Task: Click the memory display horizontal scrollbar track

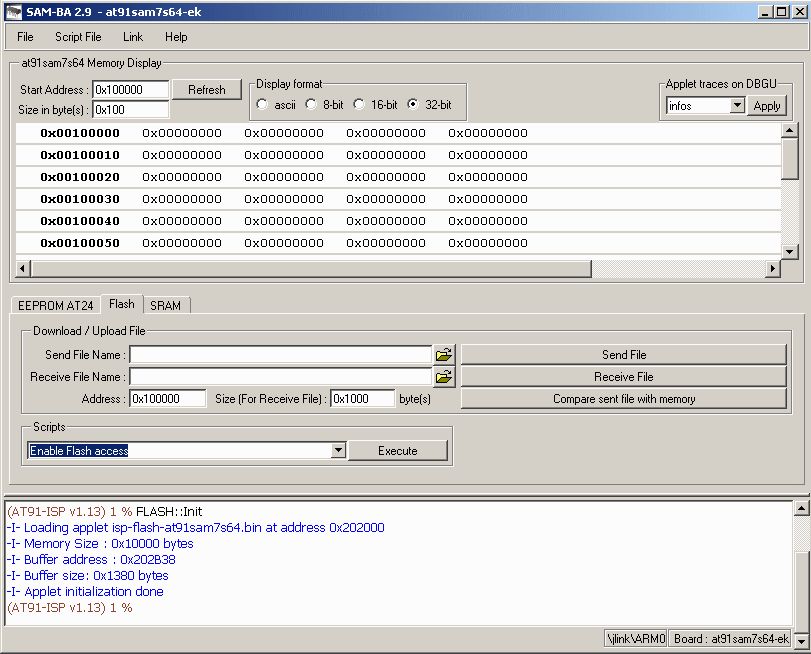Action: (680, 269)
